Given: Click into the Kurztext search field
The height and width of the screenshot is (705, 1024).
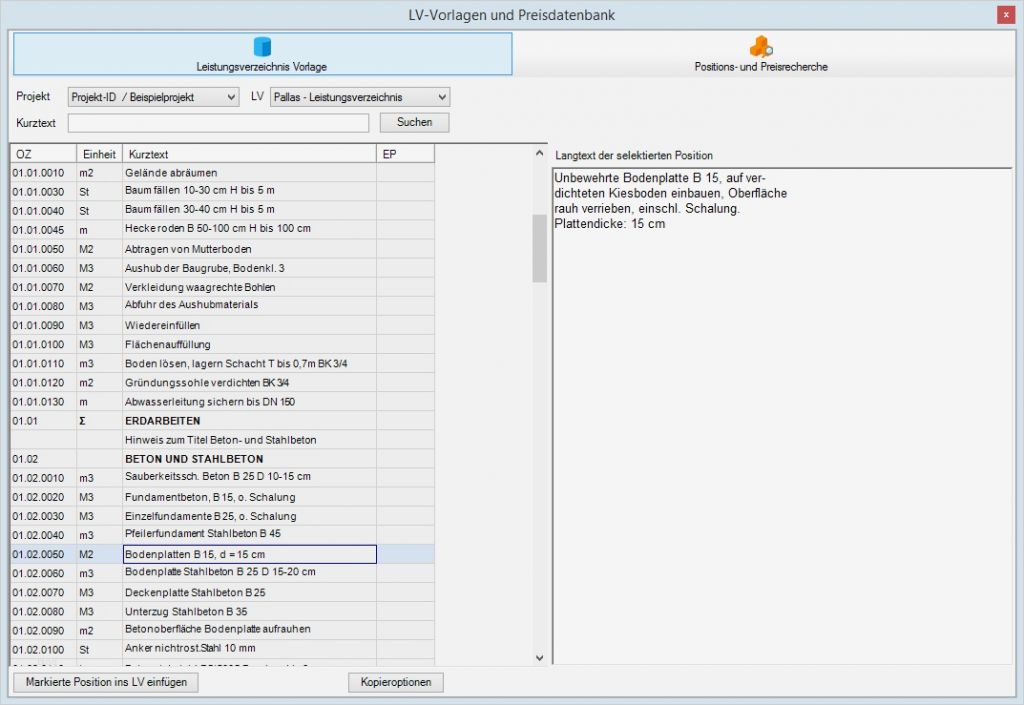Looking at the screenshot, I should pos(218,123).
